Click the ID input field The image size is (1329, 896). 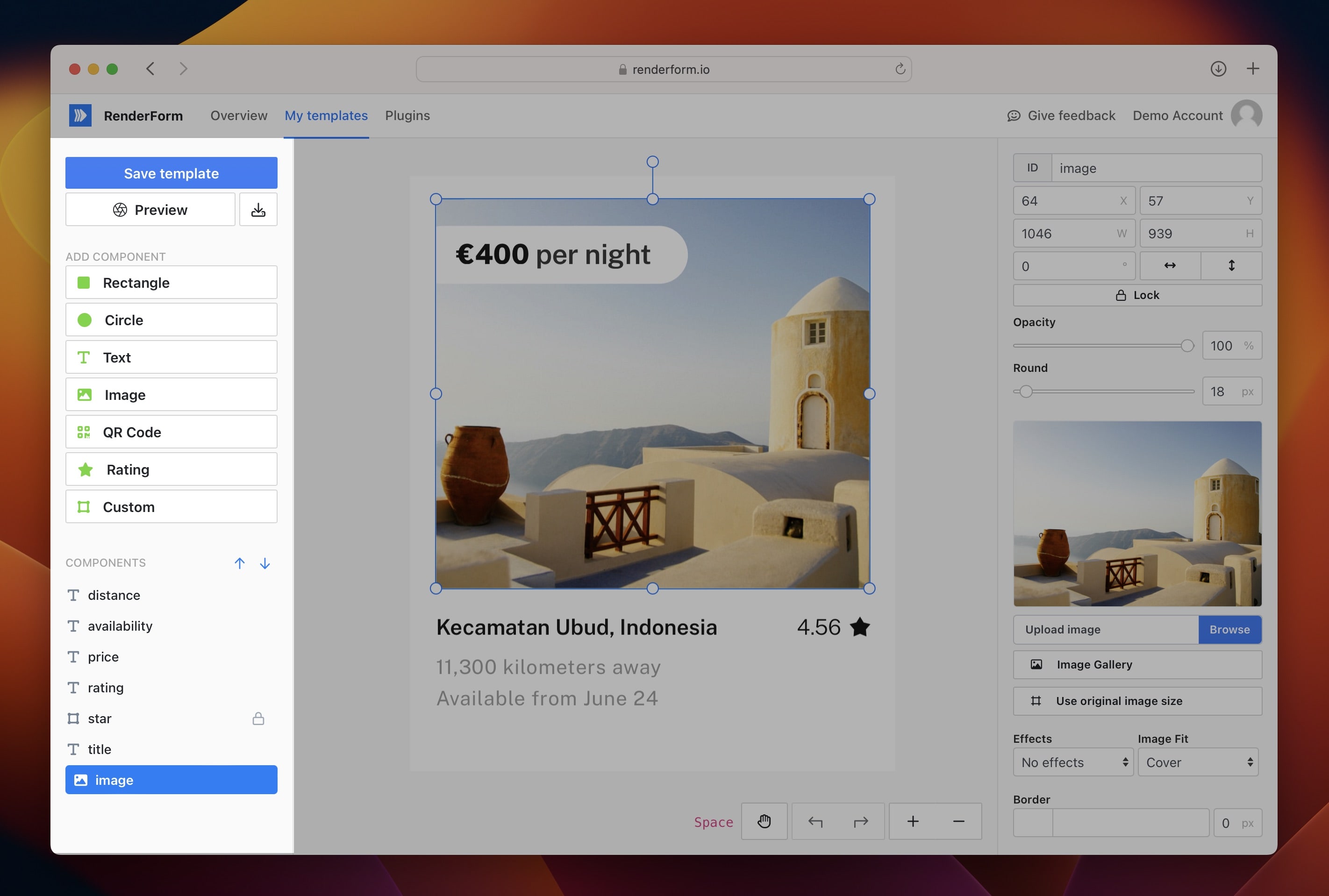tap(1157, 168)
